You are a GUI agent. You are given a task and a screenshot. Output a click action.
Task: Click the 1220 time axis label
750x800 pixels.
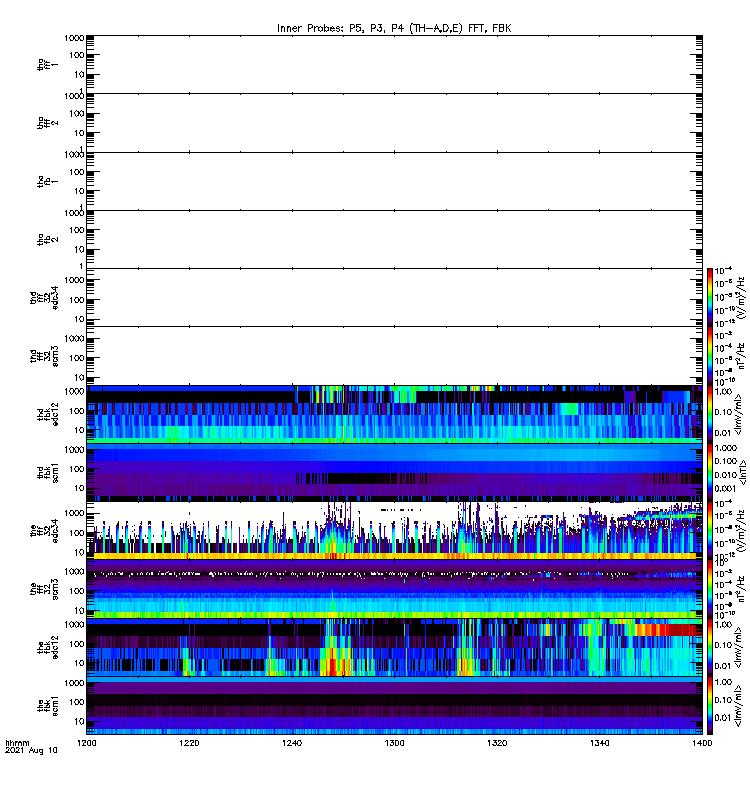189,743
